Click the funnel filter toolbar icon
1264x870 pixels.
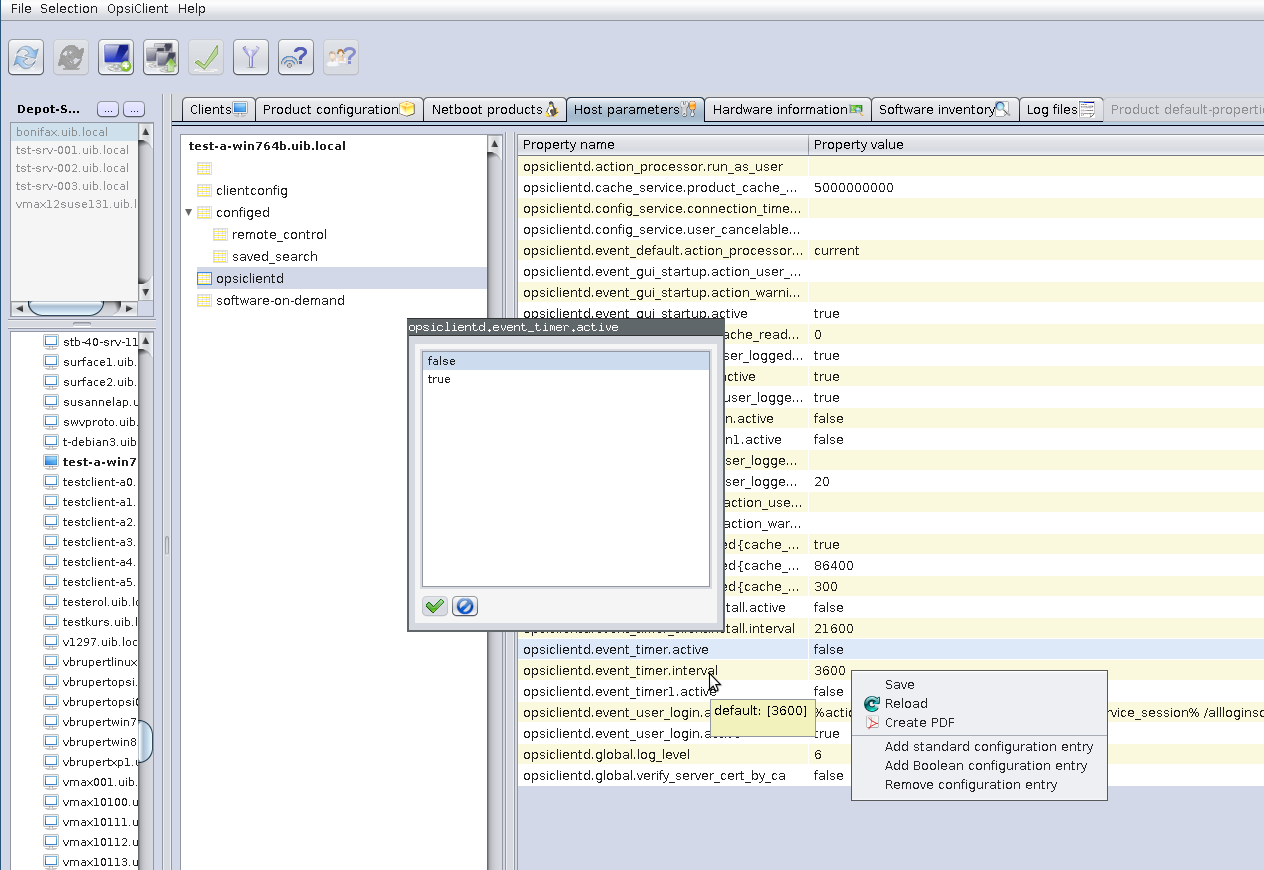click(251, 57)
